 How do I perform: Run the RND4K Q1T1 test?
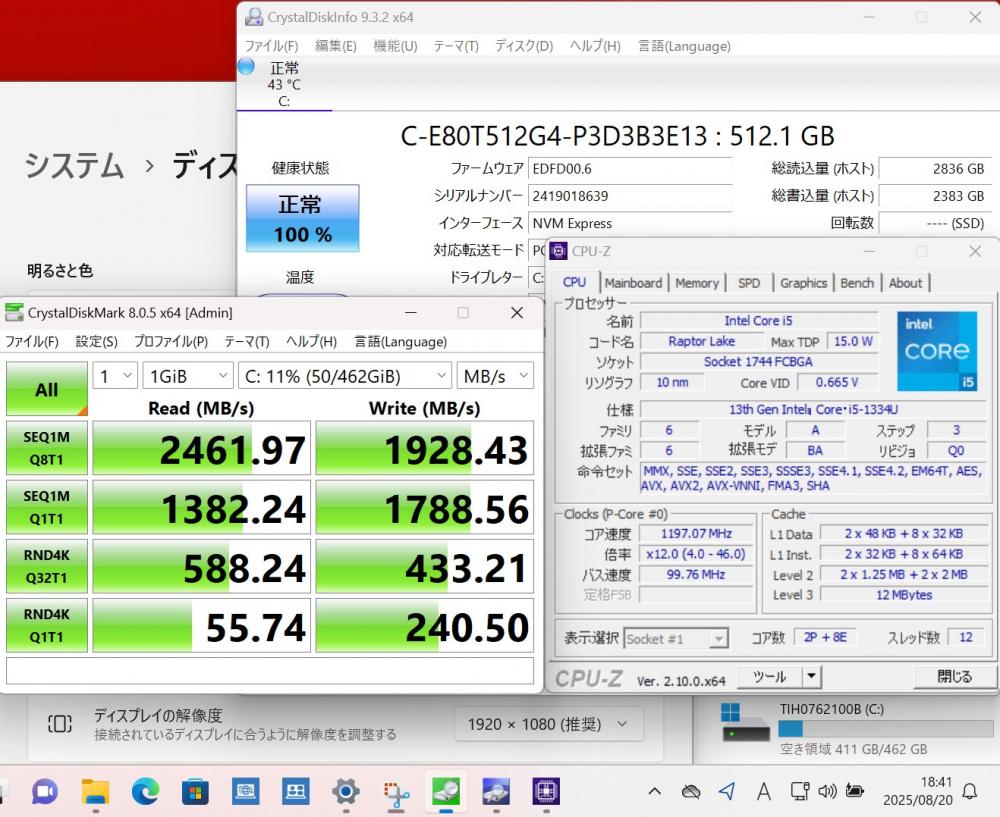47,625
